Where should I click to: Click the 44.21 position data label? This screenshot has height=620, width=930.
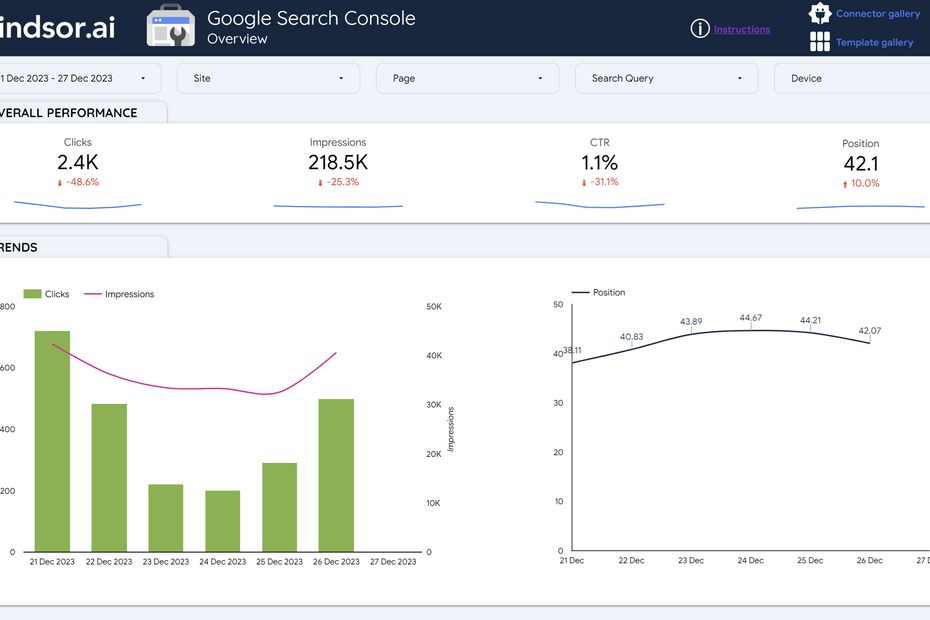point(810,320)
